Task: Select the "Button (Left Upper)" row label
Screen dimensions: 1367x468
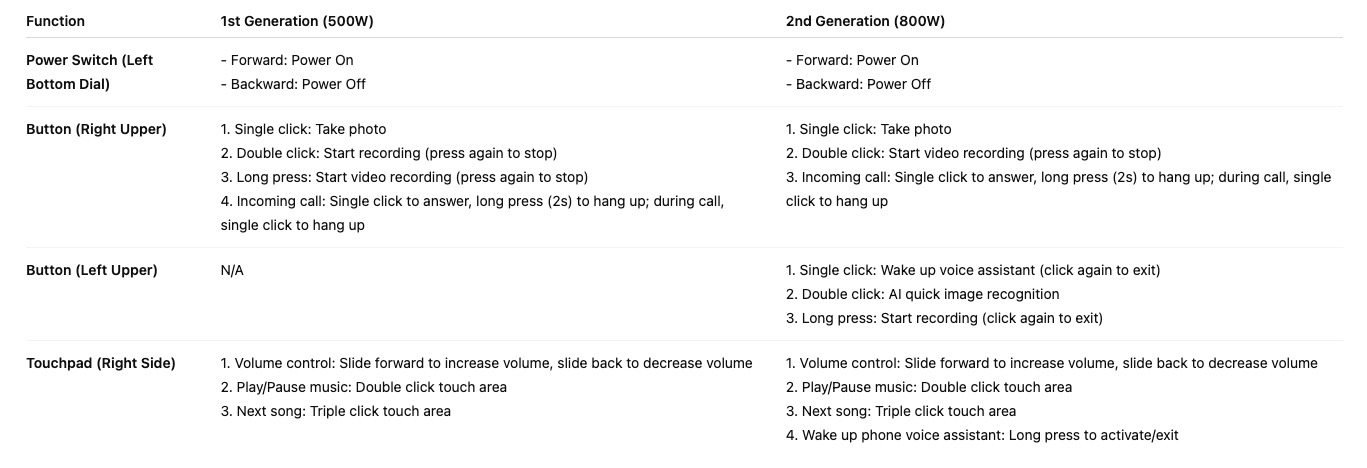Action: point(91,270)
